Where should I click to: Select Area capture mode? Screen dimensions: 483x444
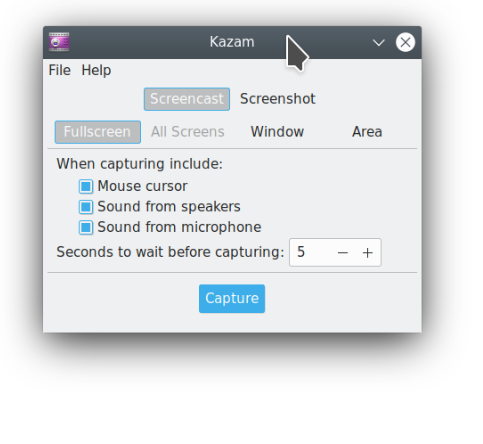click(367, 132)
